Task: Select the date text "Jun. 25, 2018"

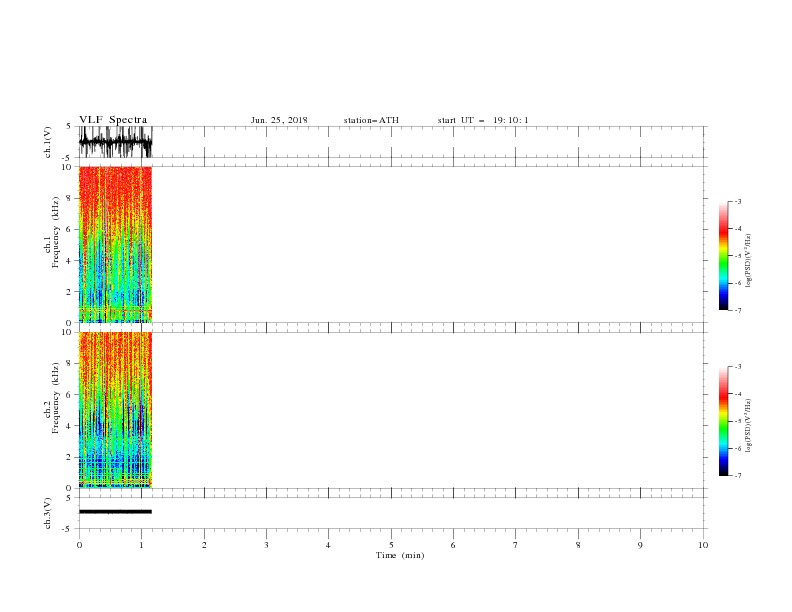Action: 279,120
